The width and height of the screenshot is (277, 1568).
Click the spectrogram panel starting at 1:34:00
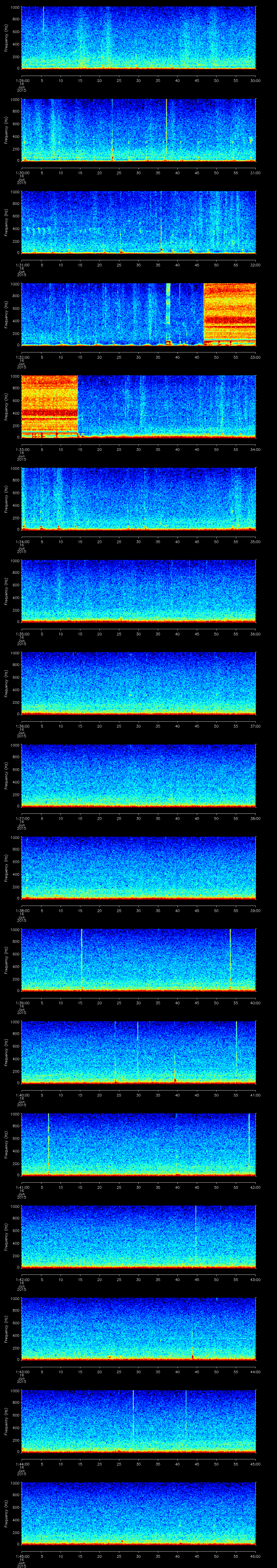[139, 499]
